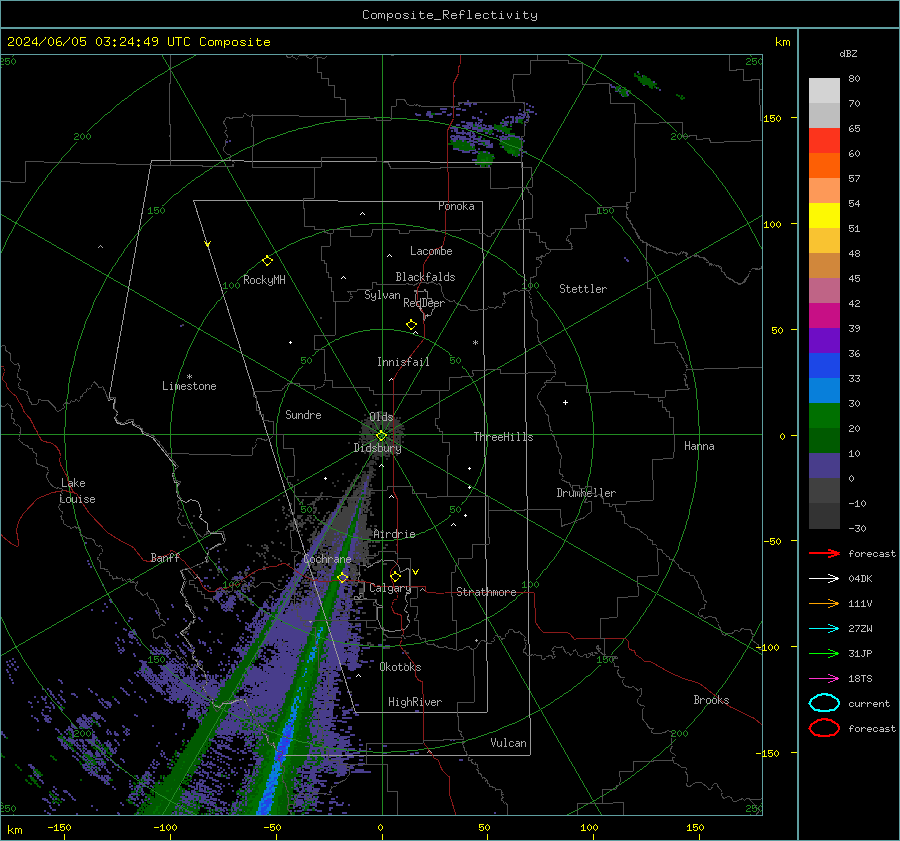Click the Cochrane text label
Image resolution: width=900 pixels, height=841 pixels.
coord(327,559)
